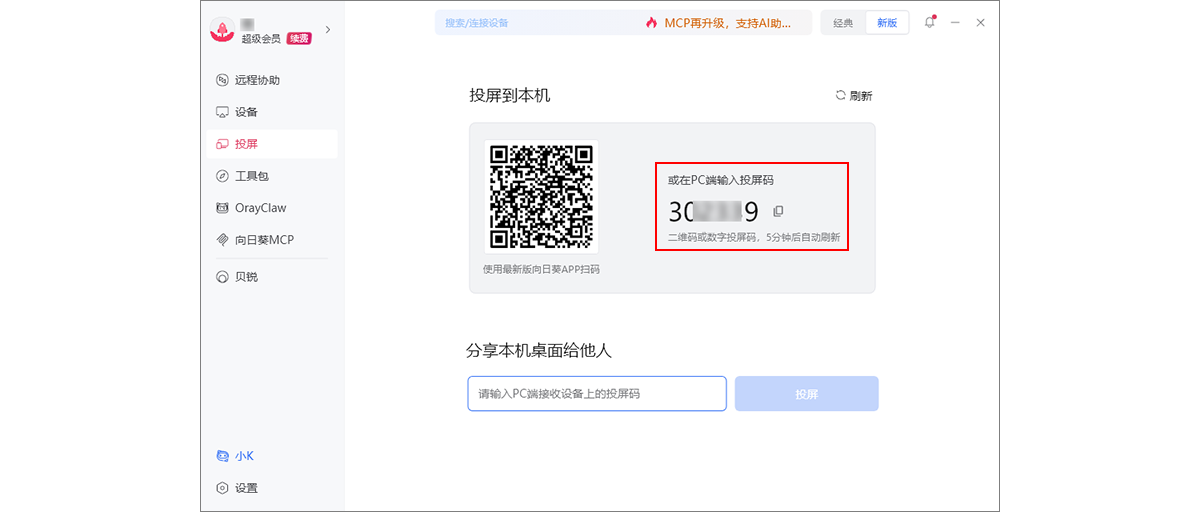
Task: Click the 贝锐 sidebar icon
Action: [x=223, y=277]
